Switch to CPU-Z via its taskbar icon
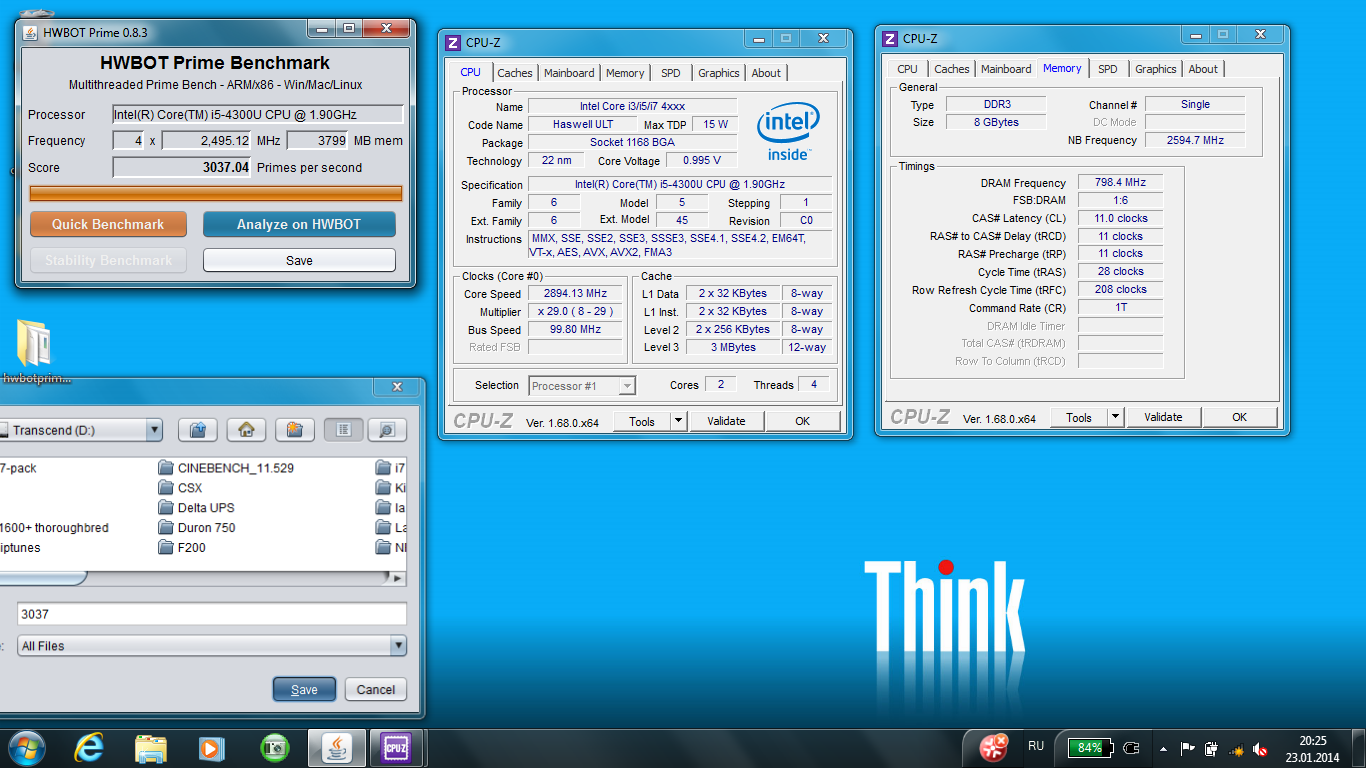 (397, 748)
